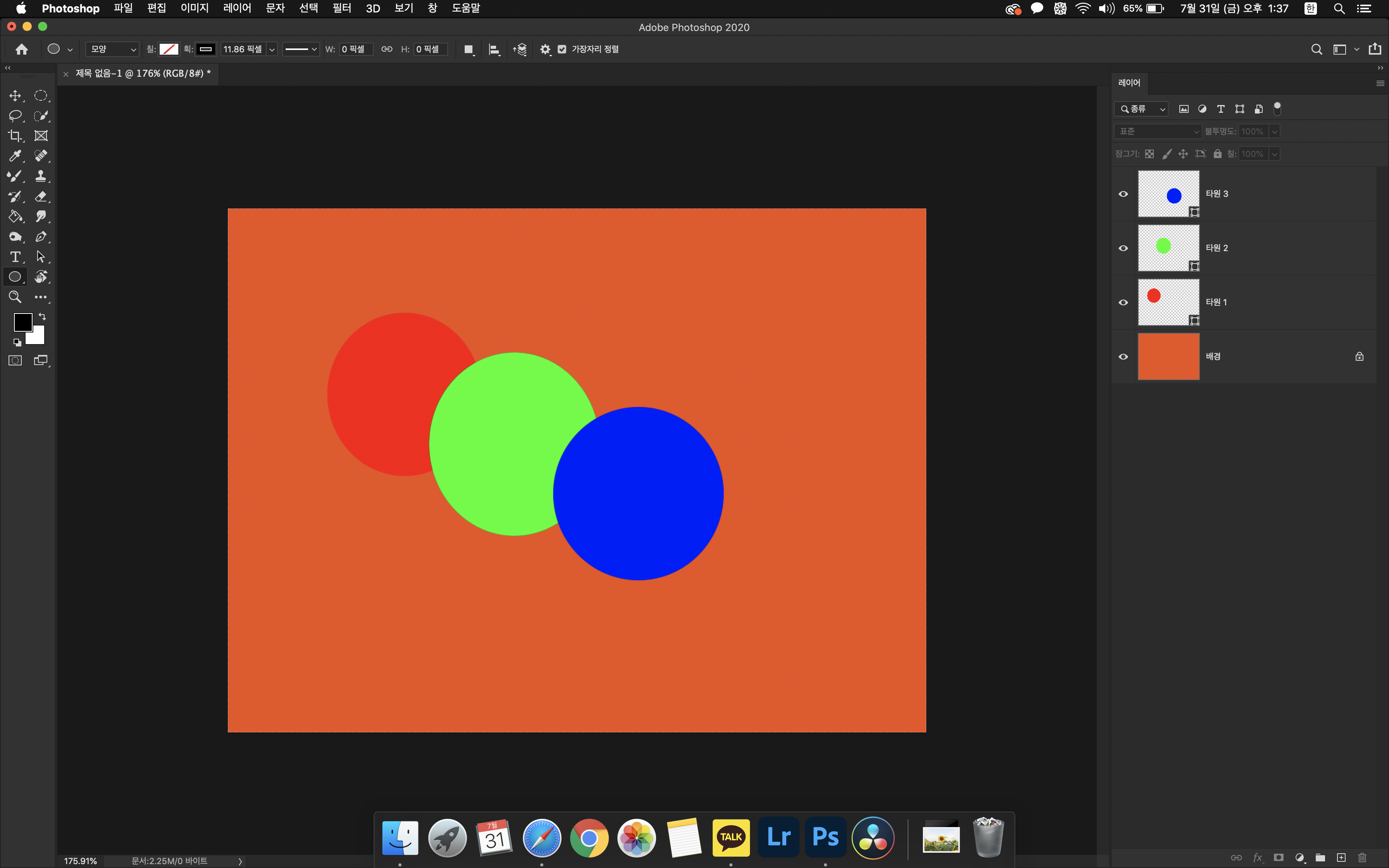Image resolution: width=1389 pixels, height=868 pixels.
Task: Select the Lasso tool
Action: pyautogui.click(x=15, y=116)
